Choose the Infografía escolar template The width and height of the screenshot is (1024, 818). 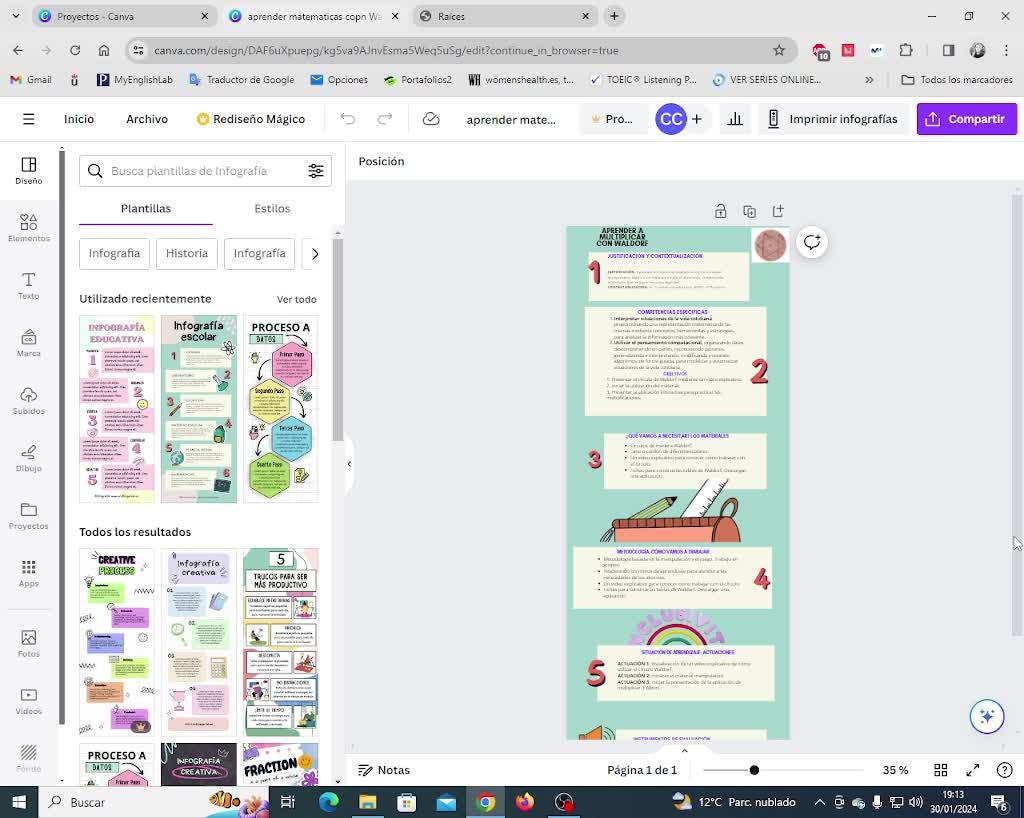[199, 409]
